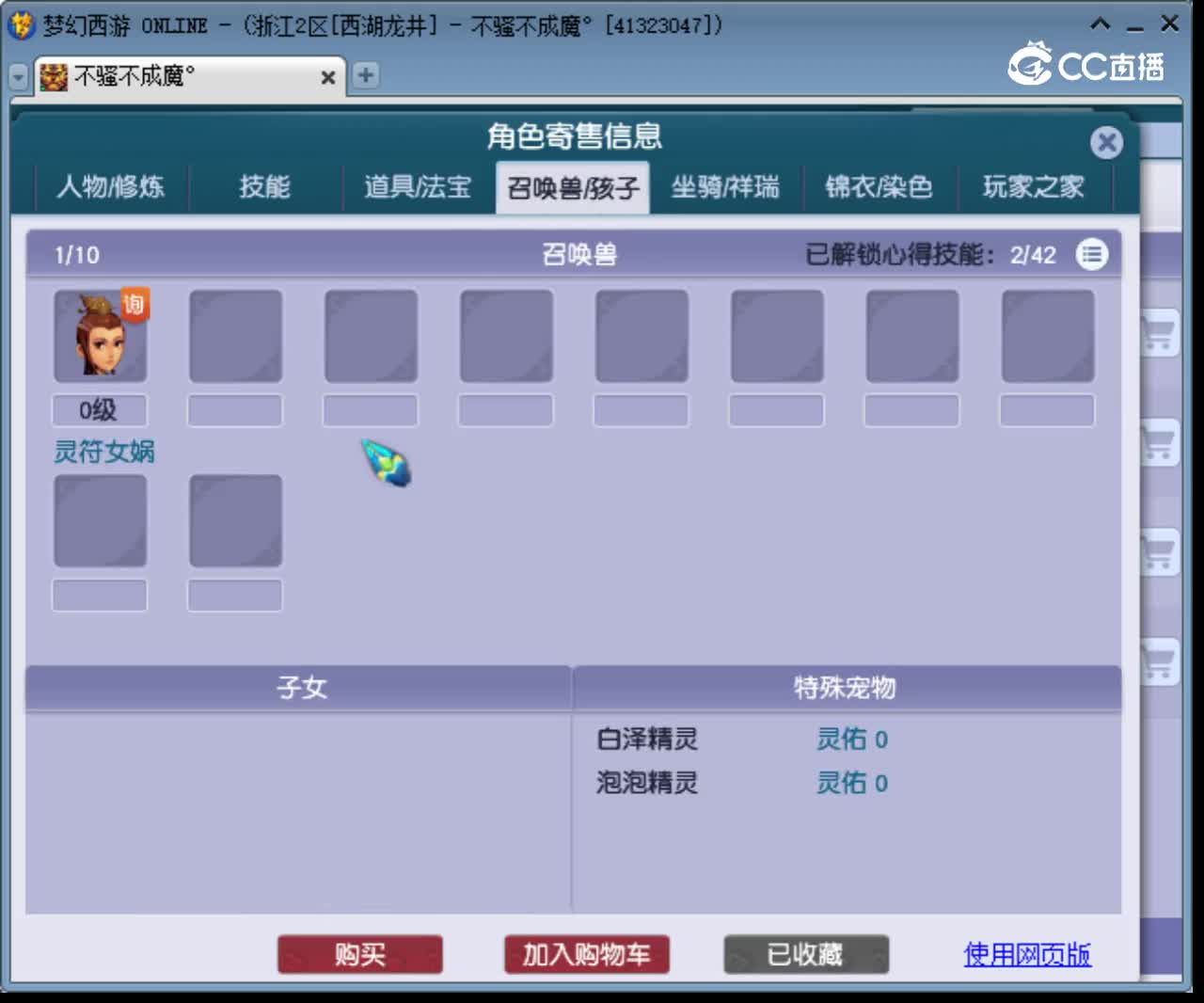Switch to the 坐骑/祥瑞 tab
1204x1003 pixels.
coord(725,186)
